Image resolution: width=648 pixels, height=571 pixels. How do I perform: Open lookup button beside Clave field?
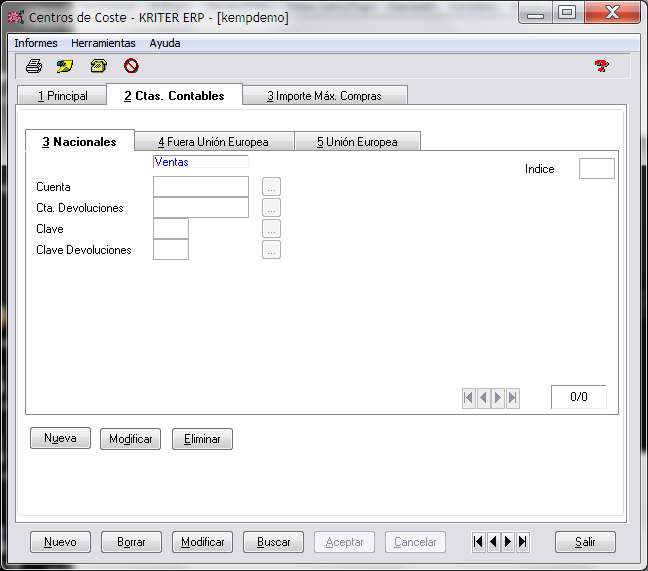tap(272, 228)
